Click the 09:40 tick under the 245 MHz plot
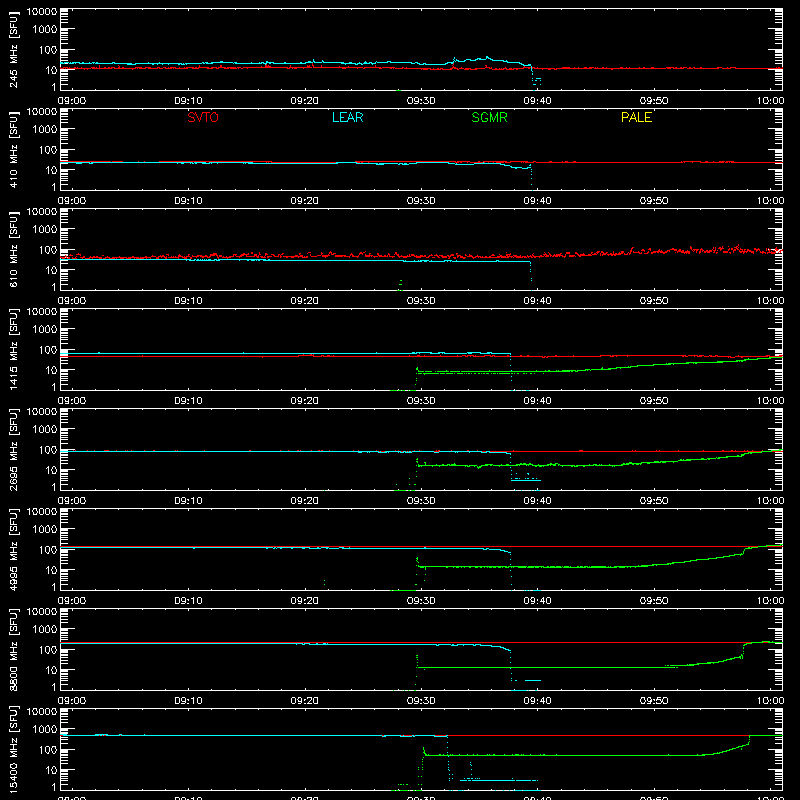 (537, 101)
